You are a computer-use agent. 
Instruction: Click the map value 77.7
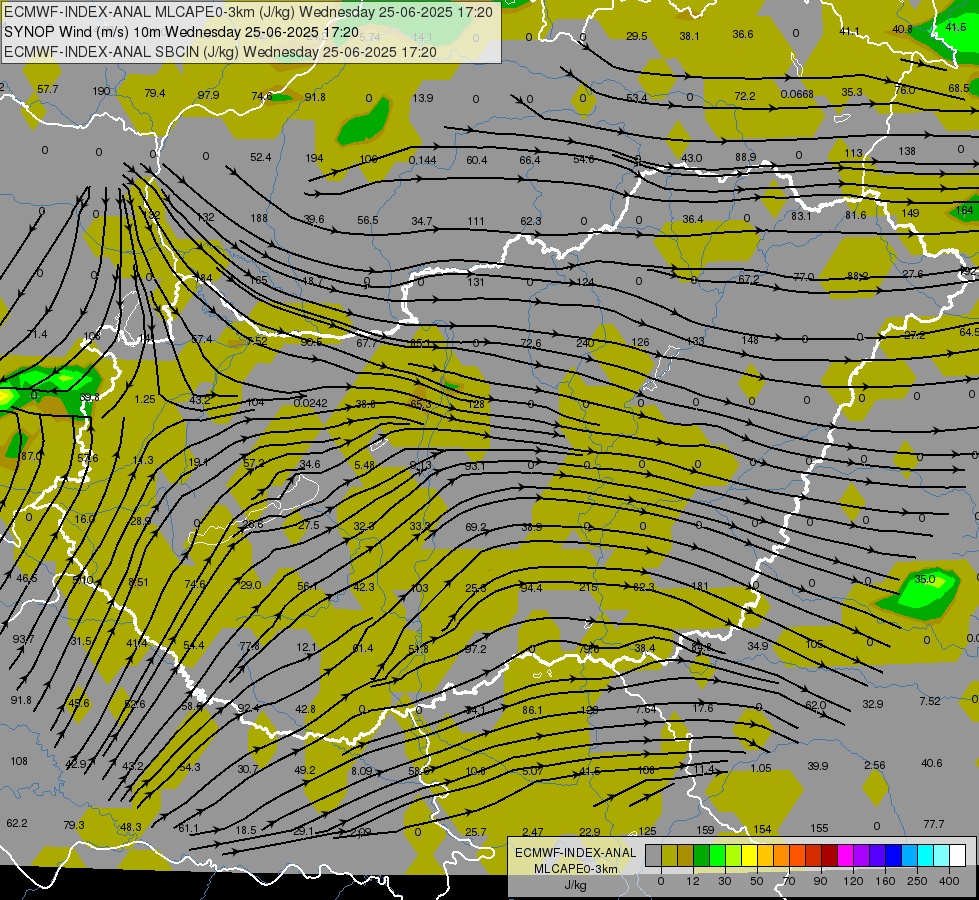click(x=933, y=824)
